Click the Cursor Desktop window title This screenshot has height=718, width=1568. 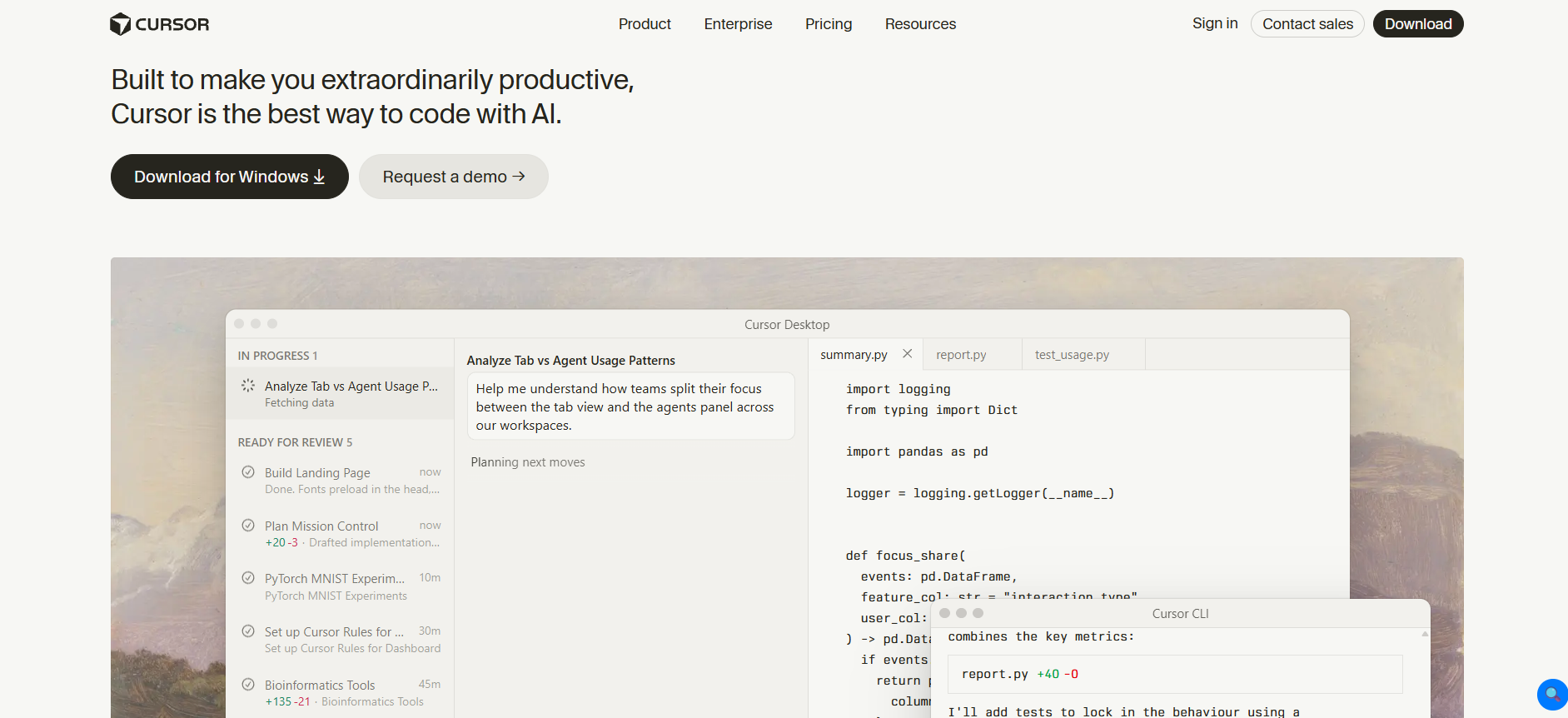point(787,325)
